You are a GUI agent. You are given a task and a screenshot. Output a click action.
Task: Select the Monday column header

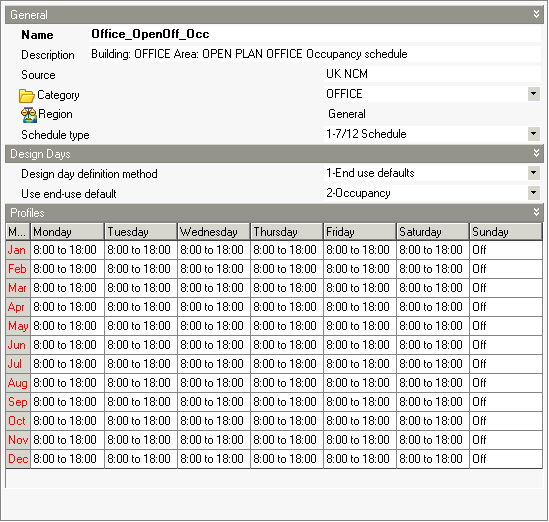[x=67, y=232]
